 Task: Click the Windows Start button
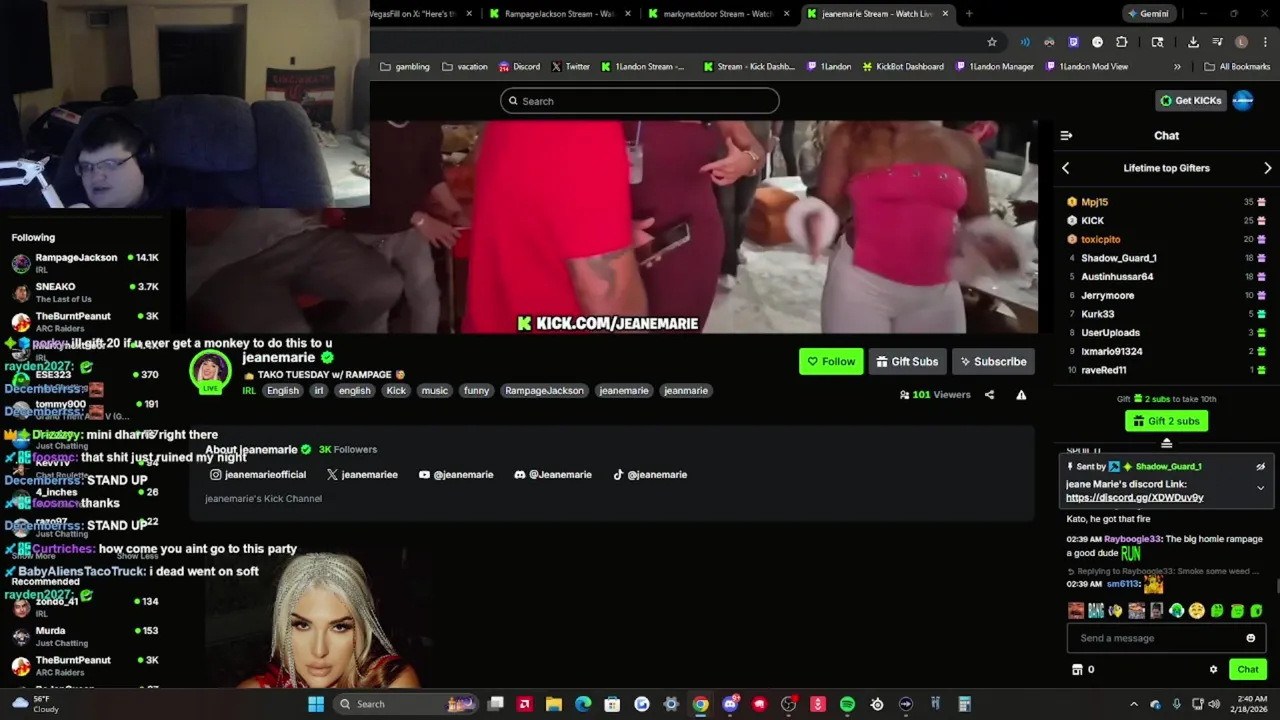tap(316, 704)
